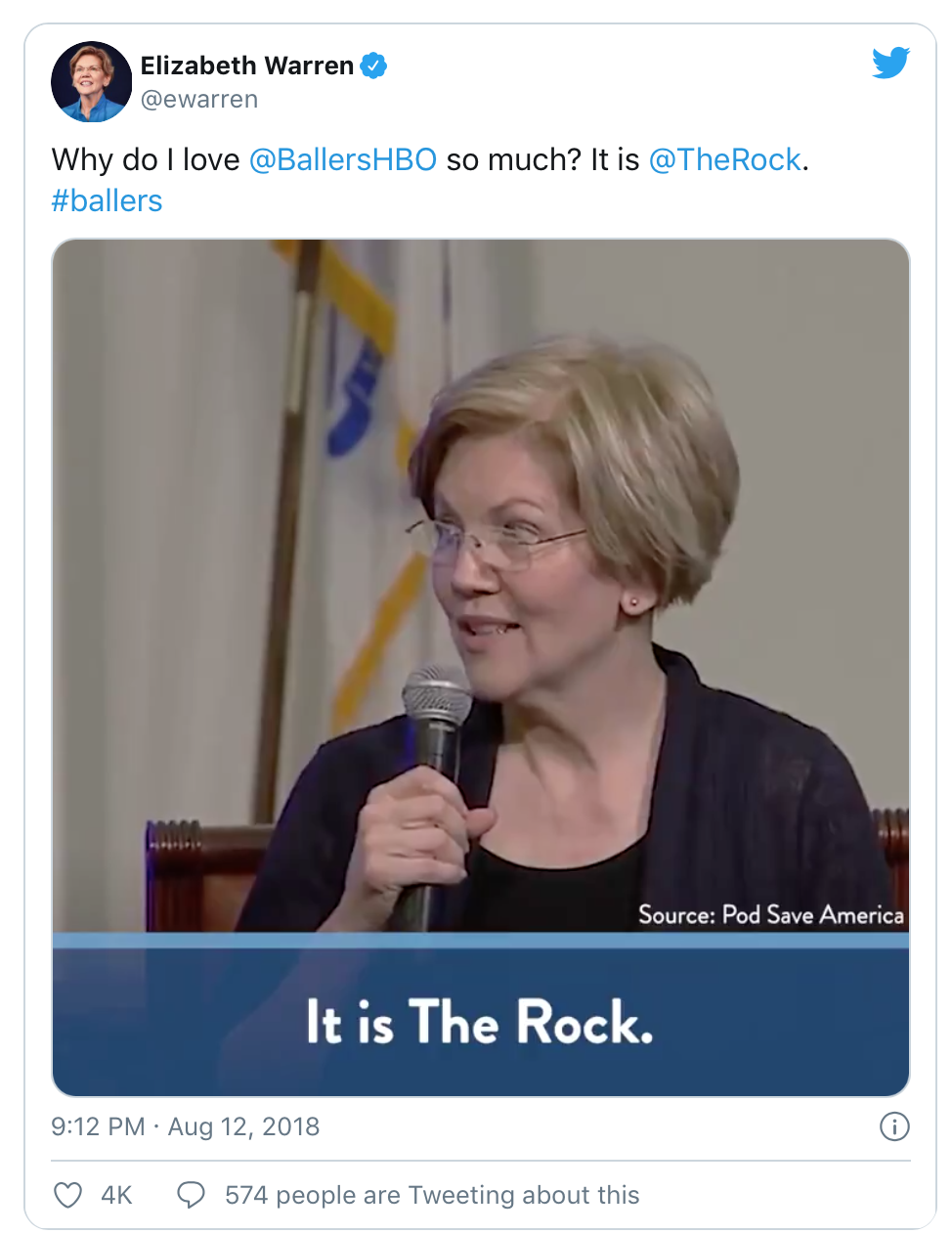This screenshot has height=1234, width=952.
Task: Click the 'Why do I love' tweet text
Action: tap(146, 159)
